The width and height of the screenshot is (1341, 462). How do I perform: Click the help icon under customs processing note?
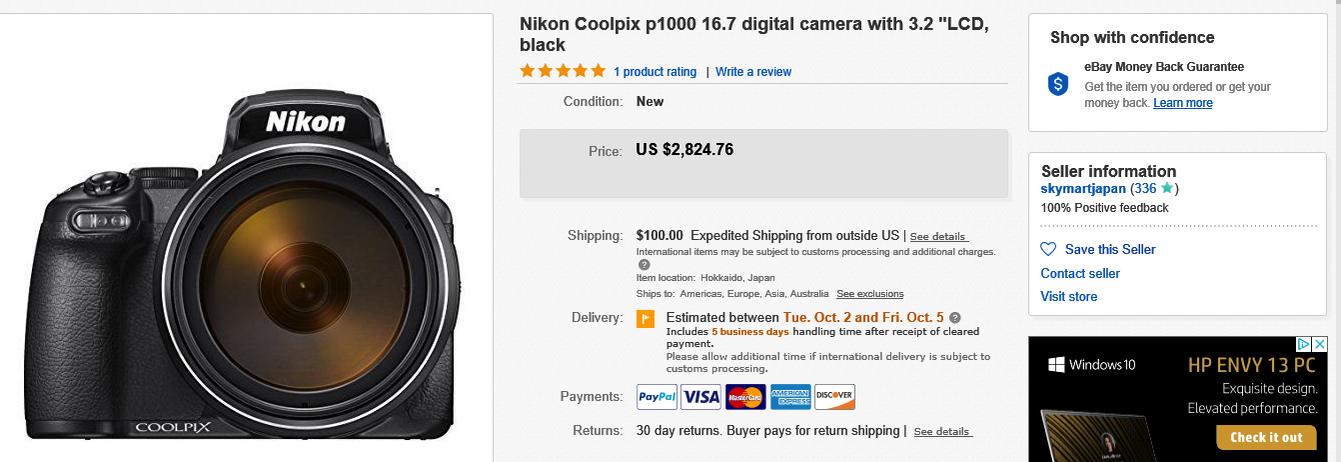(x=643, y=265)
